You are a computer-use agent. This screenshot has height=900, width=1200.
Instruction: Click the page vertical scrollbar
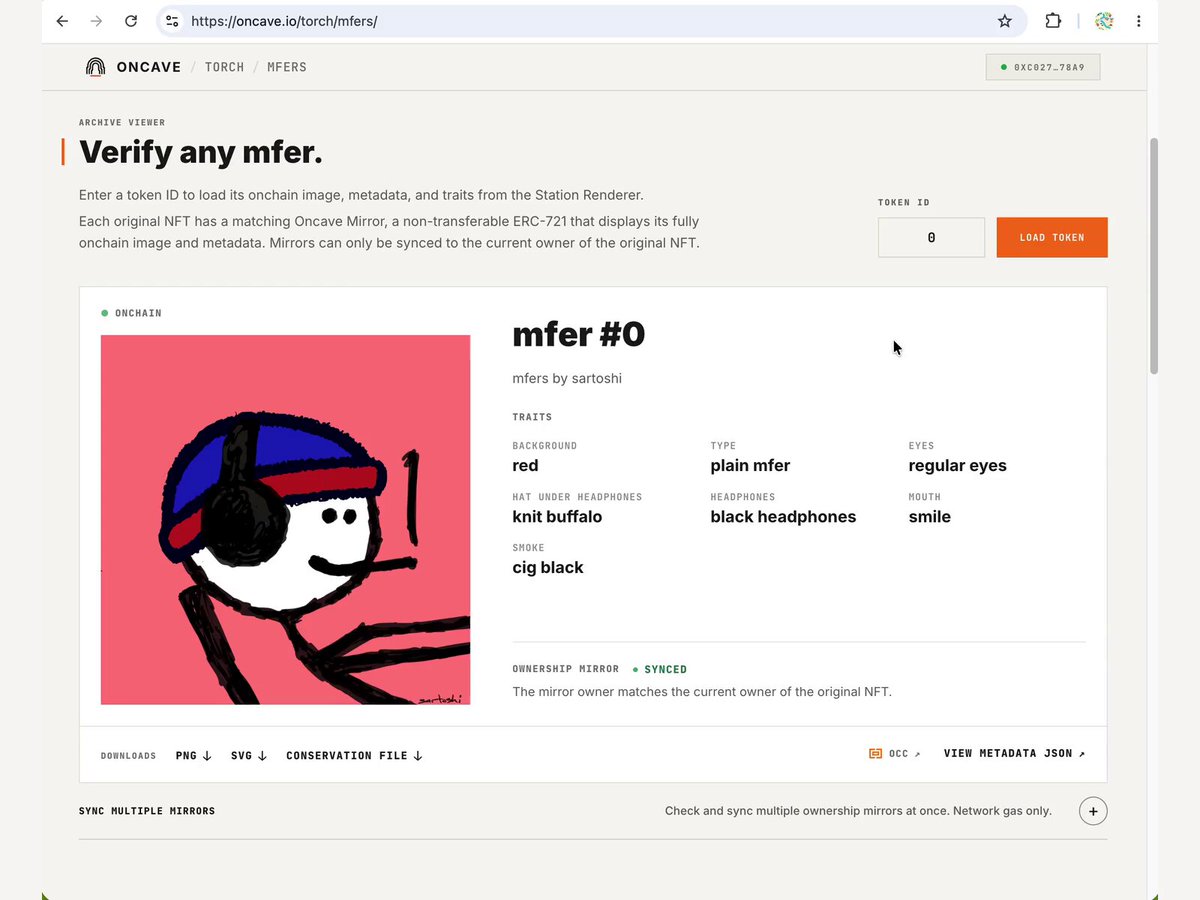click(x=1152, y=257)
